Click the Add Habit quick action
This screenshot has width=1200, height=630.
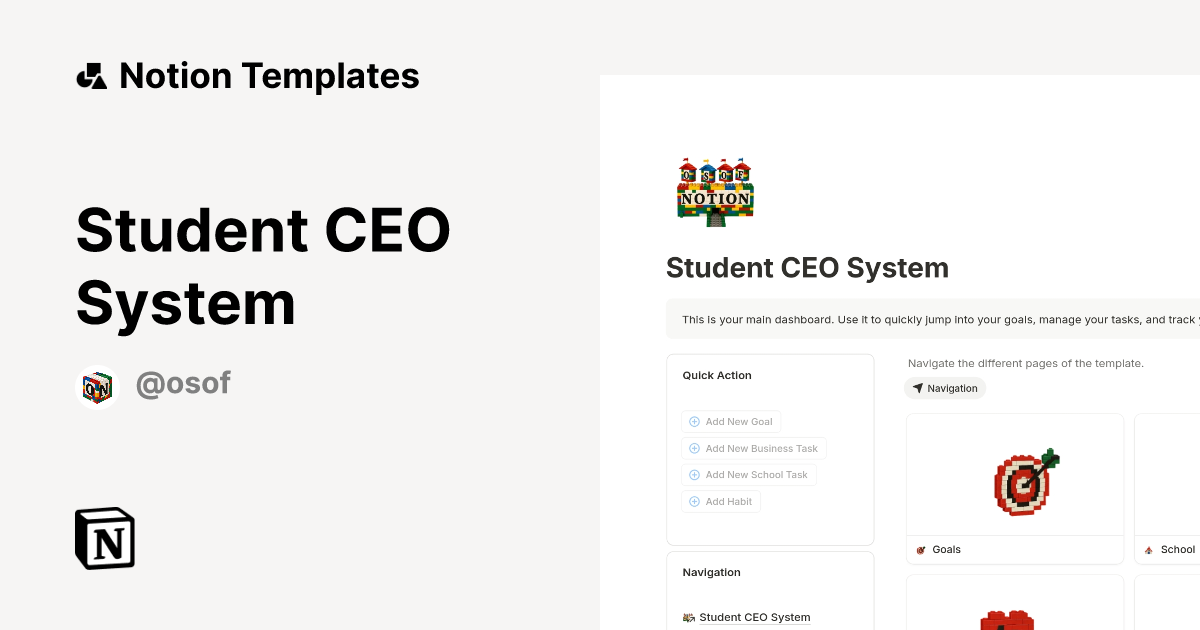(x=721, y=501)
